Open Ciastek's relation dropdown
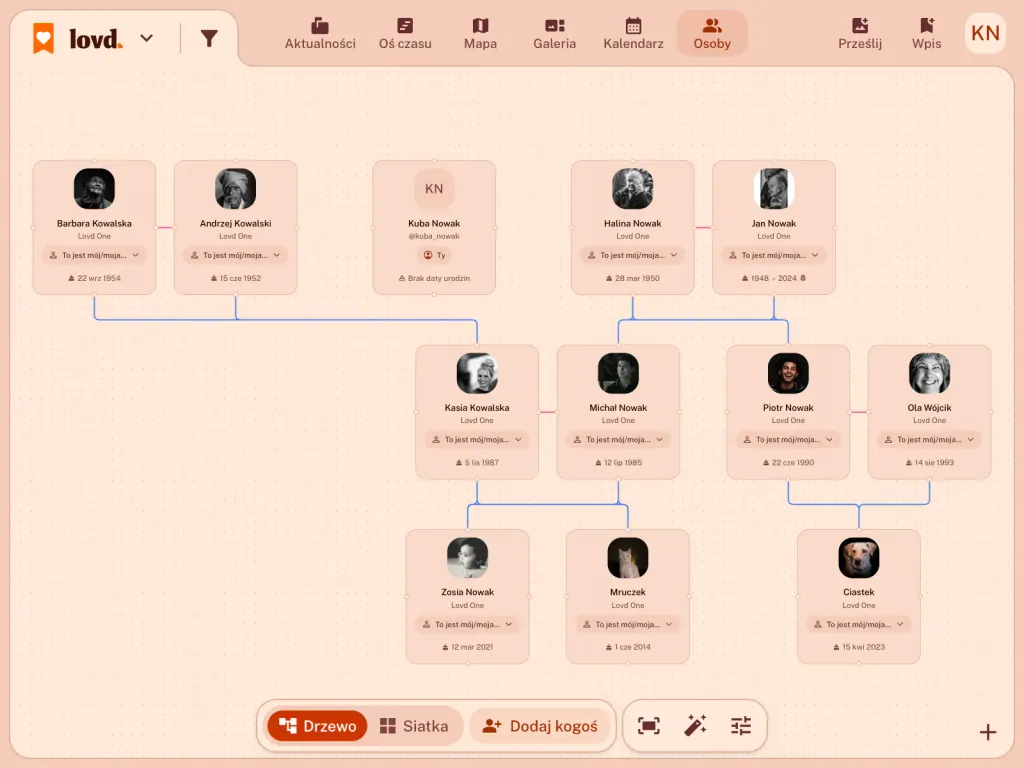 pos(858,624)
